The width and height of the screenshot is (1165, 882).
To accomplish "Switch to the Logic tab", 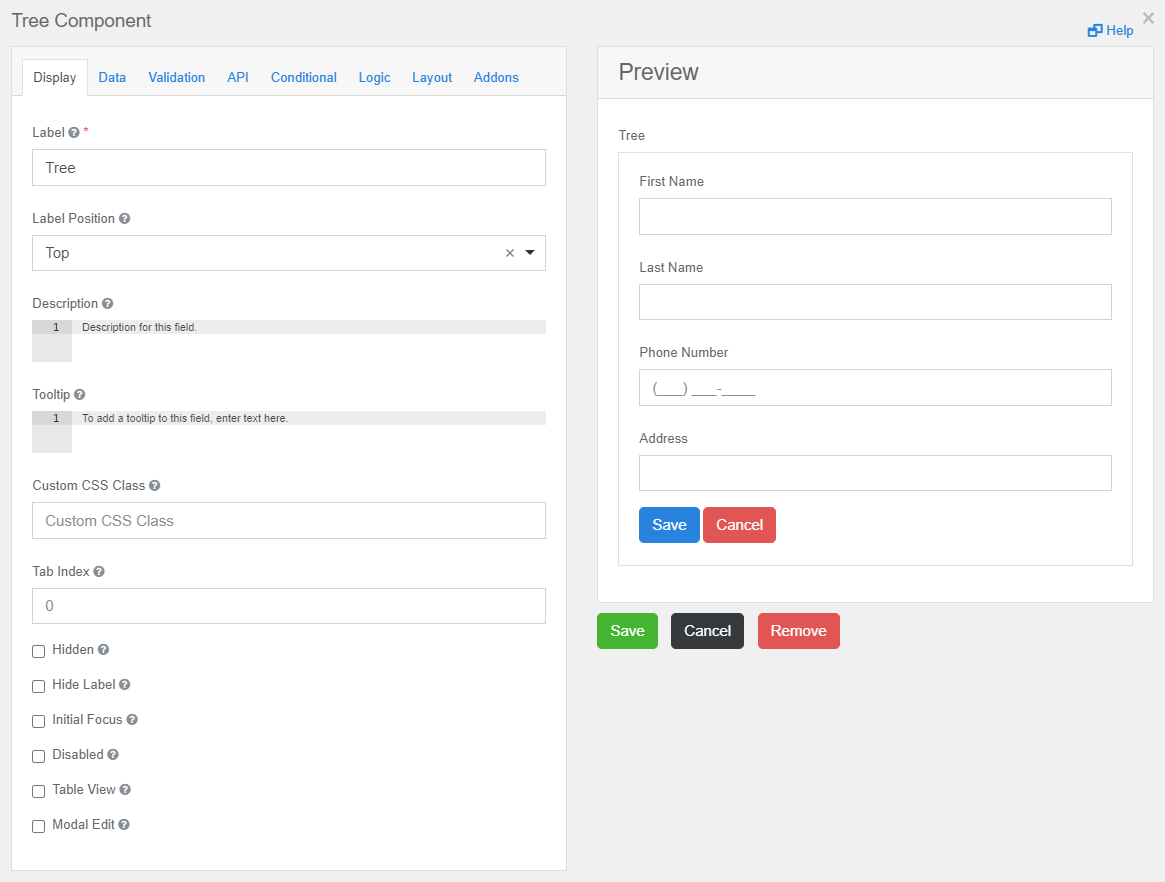I will [374, 77].
